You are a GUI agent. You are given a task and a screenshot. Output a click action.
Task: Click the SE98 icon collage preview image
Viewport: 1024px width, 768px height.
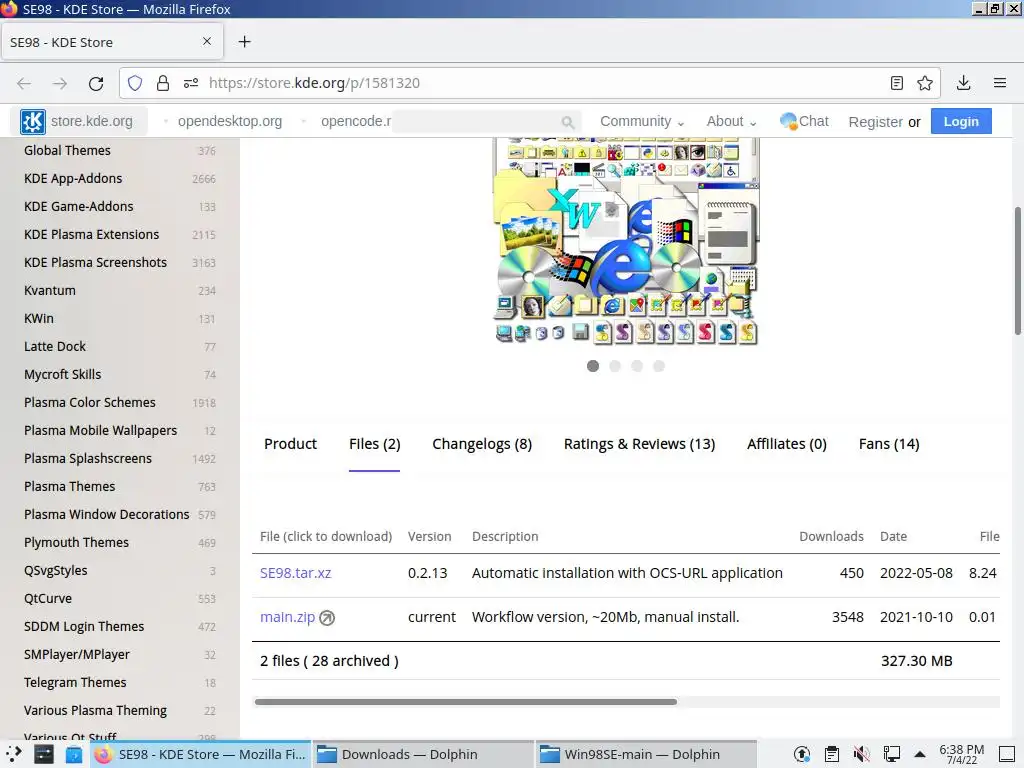[x=626, y=241]
